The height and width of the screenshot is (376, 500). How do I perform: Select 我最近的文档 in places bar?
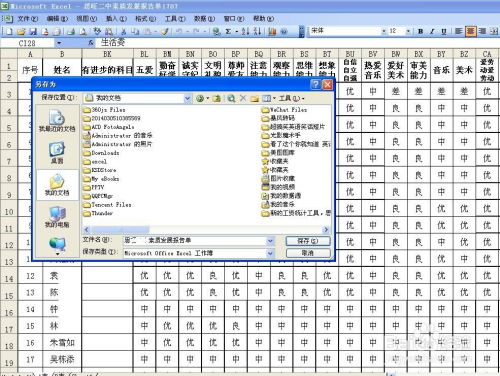click(57, 121)
